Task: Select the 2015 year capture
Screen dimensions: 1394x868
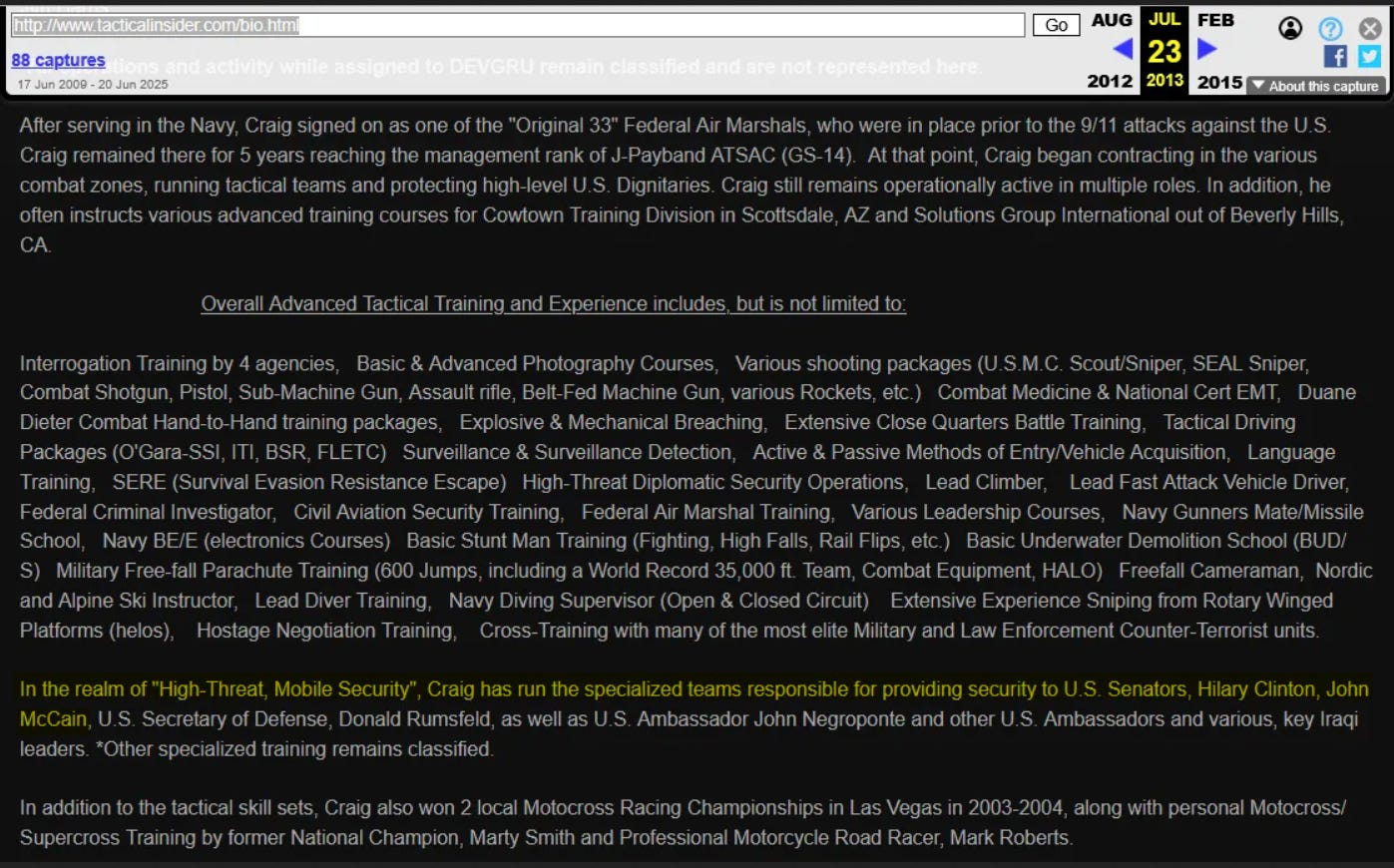Action: click(1219, 82)
